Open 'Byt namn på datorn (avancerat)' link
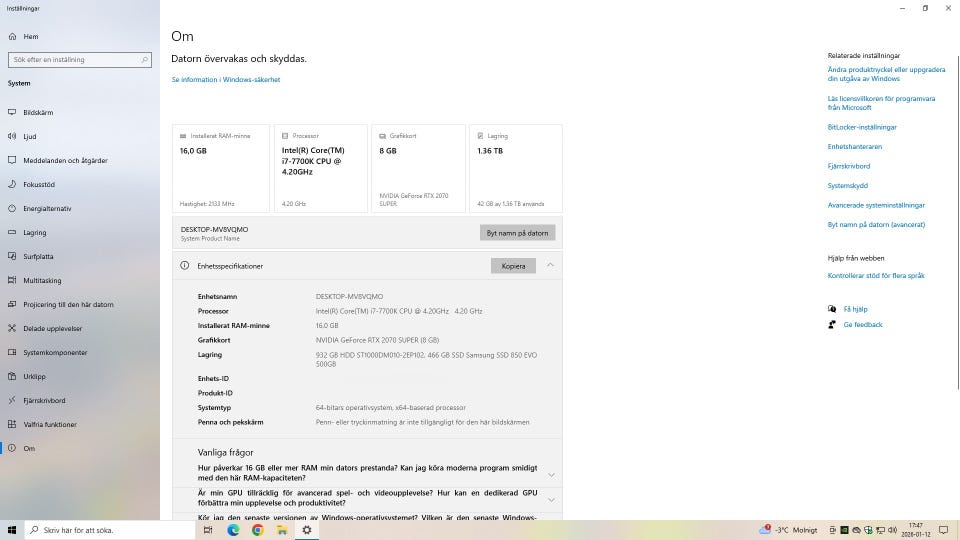 tap(876, 225)
